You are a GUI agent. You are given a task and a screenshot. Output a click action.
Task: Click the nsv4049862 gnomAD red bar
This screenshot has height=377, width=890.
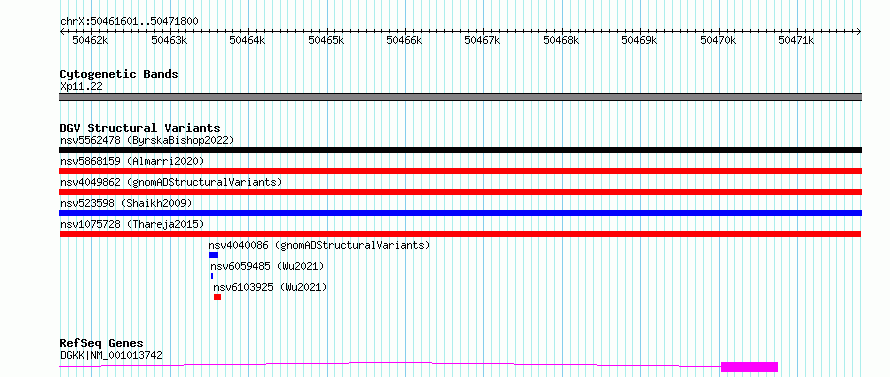point(460,192)
